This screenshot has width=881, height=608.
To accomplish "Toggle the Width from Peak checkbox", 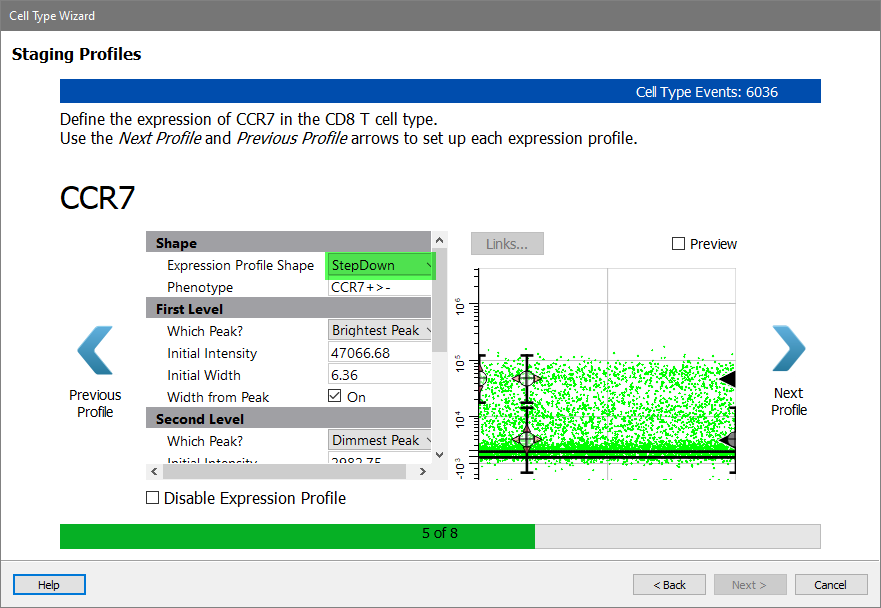I will 336,397.
